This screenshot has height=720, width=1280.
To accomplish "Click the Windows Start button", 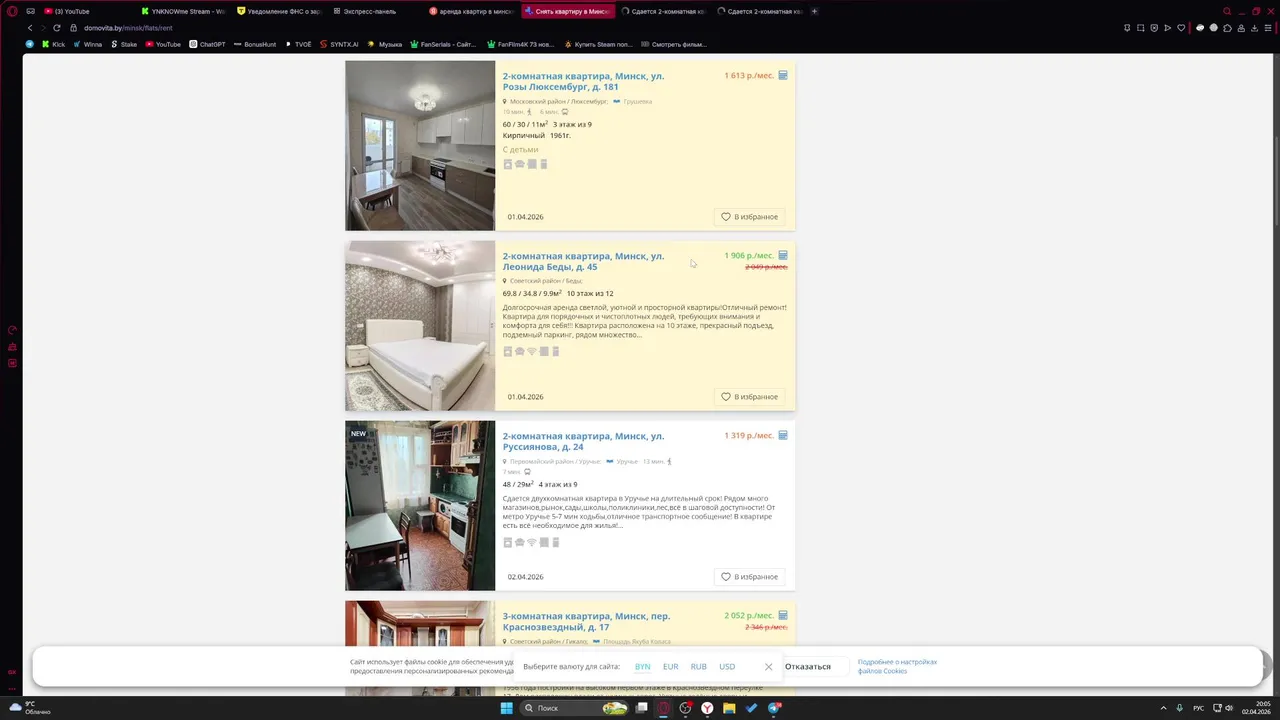I will 507,708.
